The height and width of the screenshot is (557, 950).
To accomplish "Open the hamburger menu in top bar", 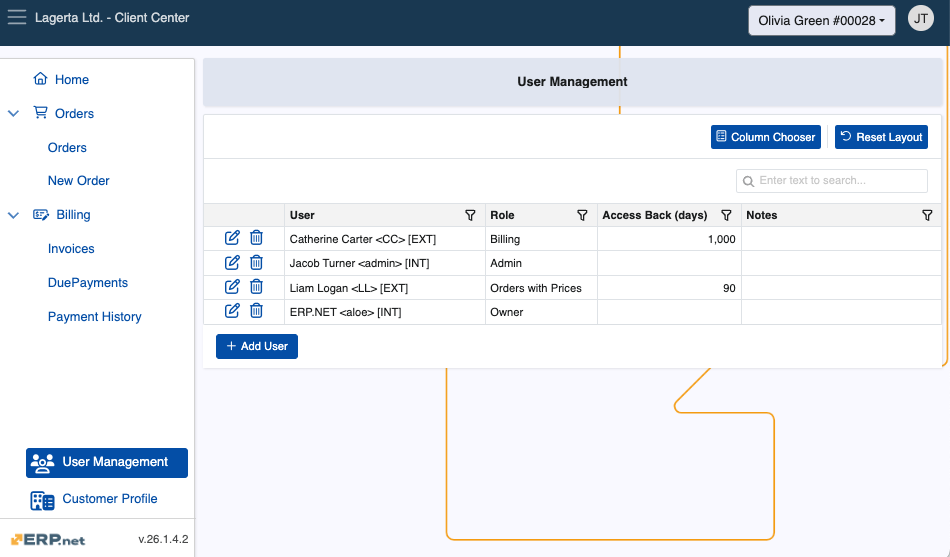I will [17, 18].
